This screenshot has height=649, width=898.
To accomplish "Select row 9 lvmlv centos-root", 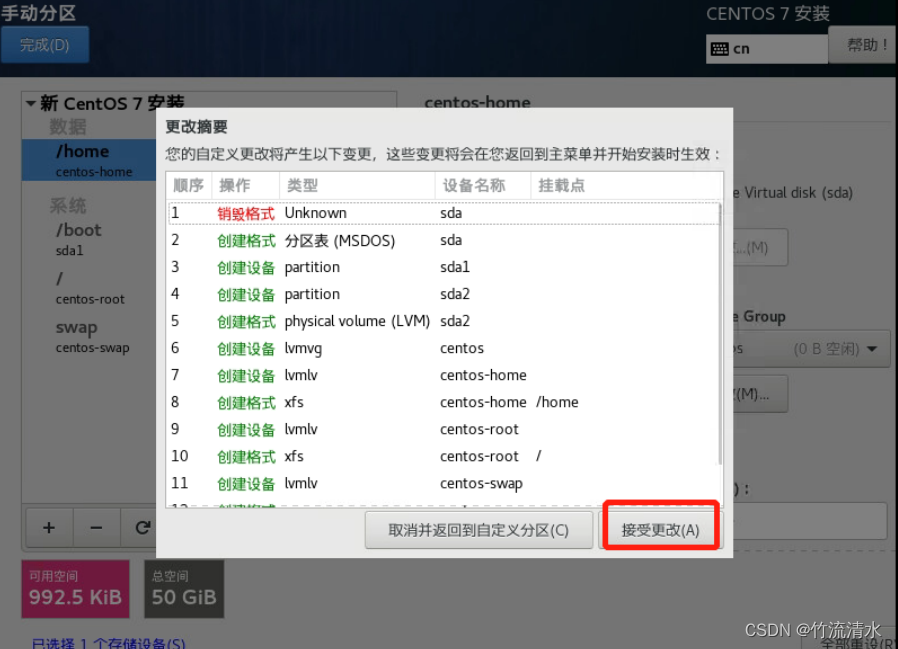I will pos(443,429).
